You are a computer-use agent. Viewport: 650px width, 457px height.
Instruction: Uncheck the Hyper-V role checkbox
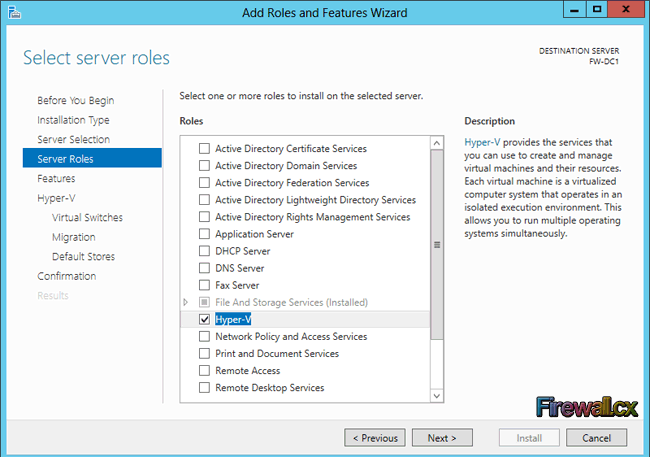coord(204,319)
